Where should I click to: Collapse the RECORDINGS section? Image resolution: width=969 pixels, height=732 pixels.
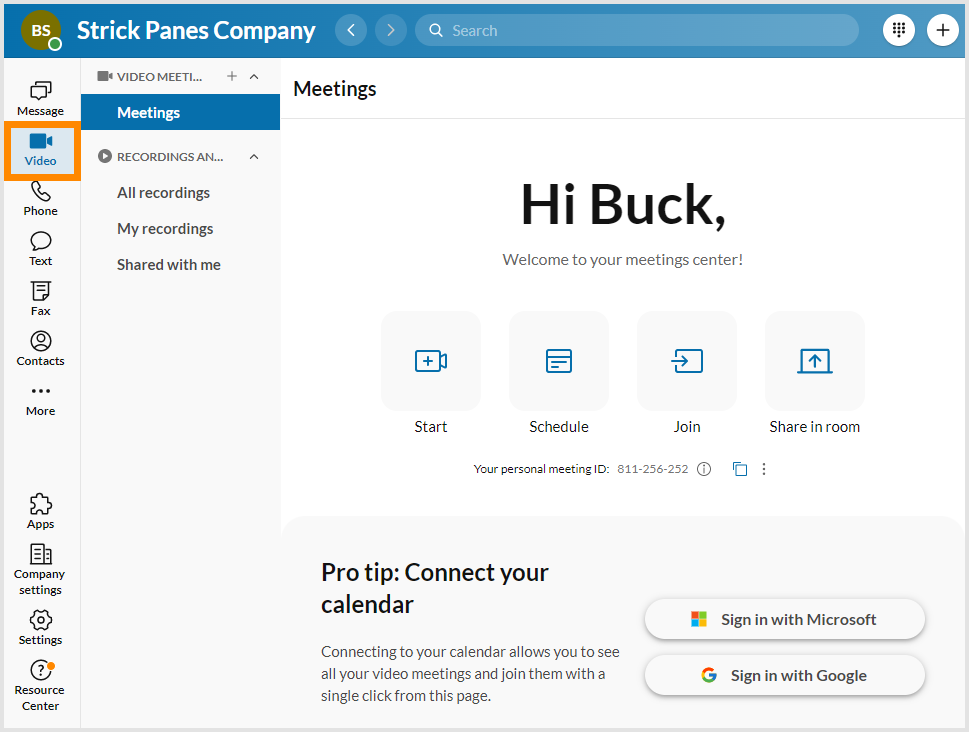click(x=253, y=156)
